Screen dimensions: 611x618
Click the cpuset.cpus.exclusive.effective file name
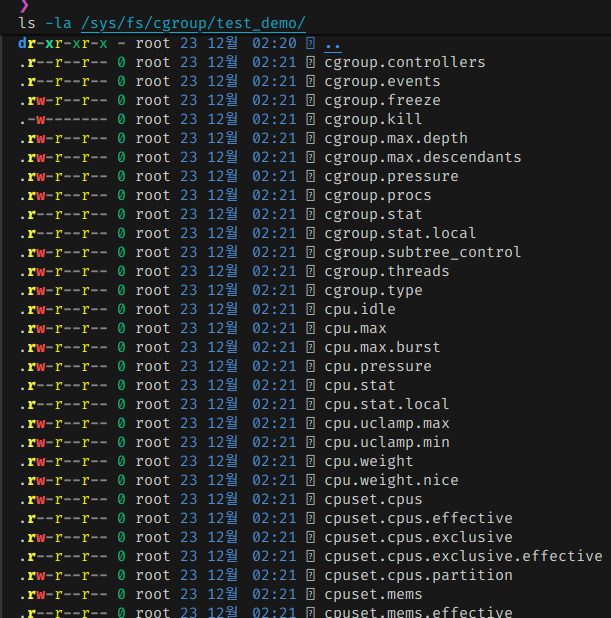[463, 557]
